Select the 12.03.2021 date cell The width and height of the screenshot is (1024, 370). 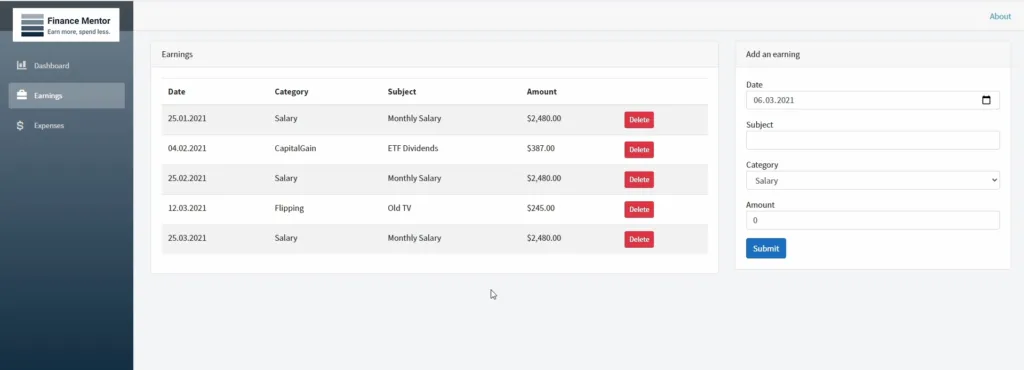pos(187,208)
